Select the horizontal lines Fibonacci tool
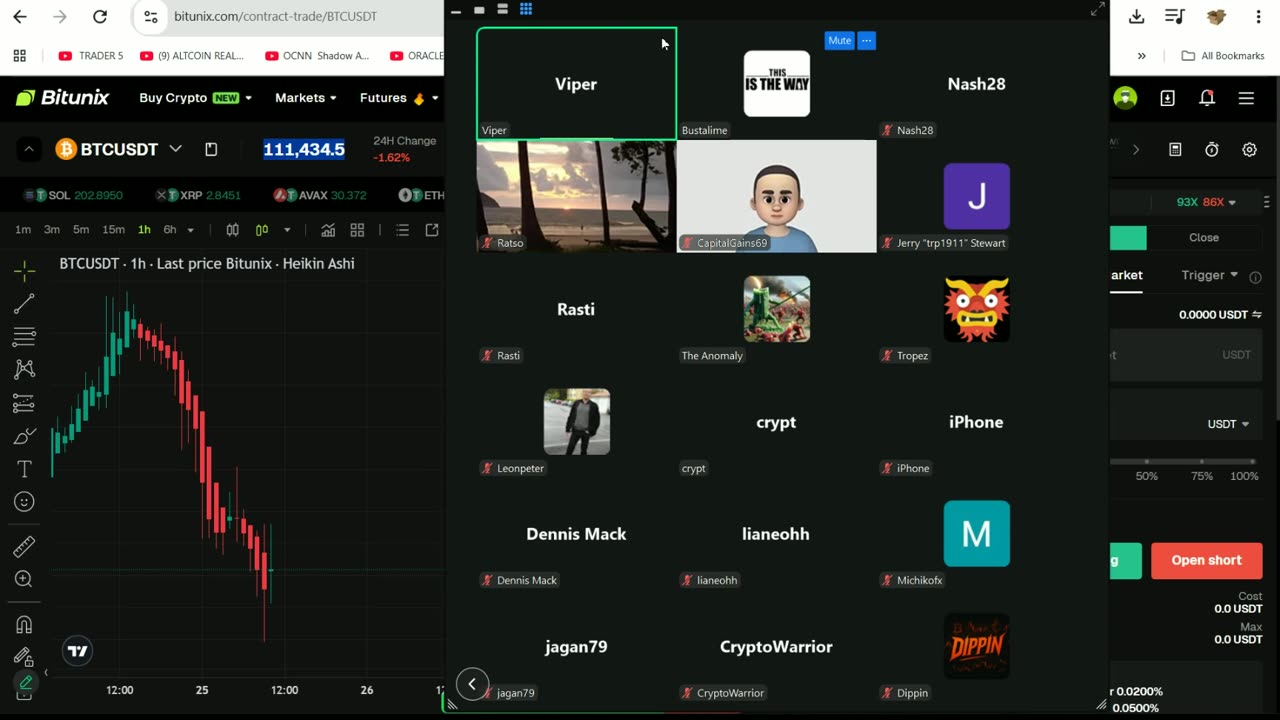The height and width of the screenshot is (720, 1280). point(25,336)
